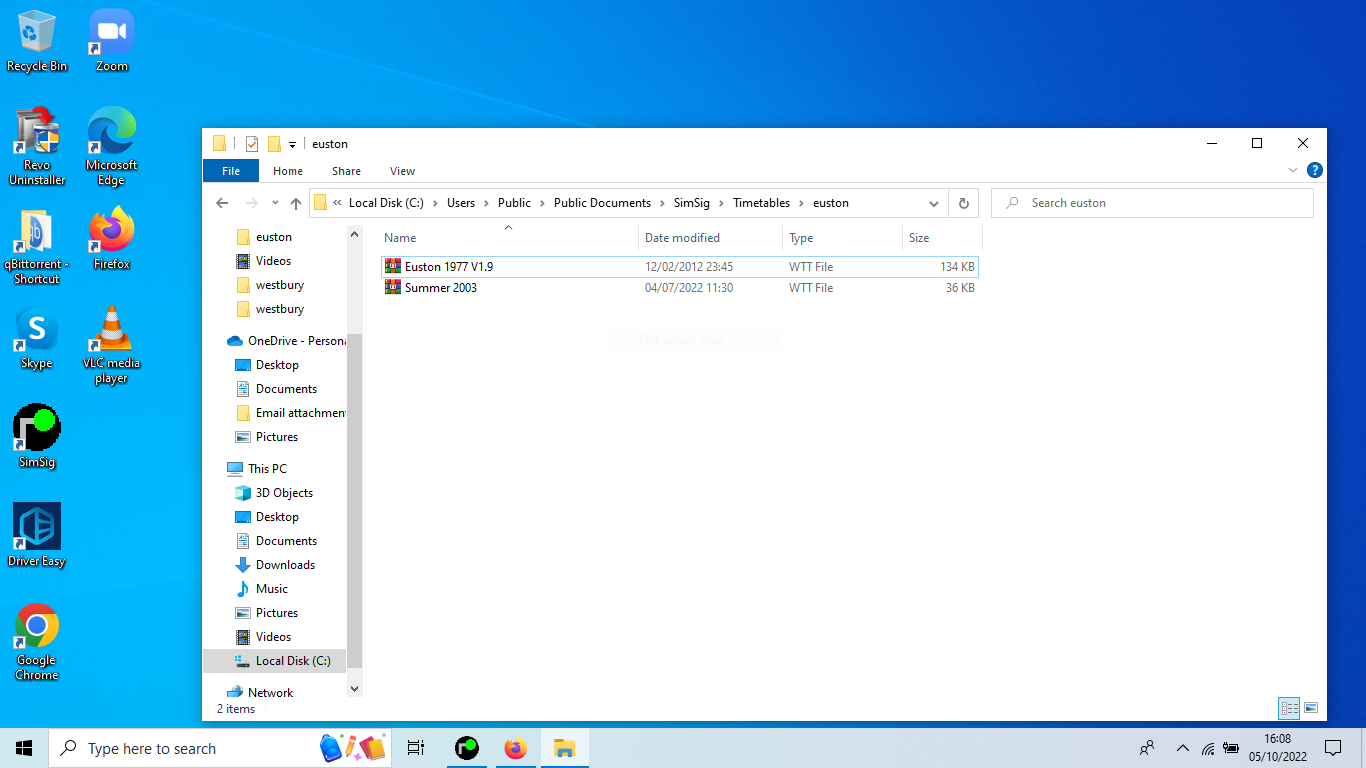Image resolution: width=1366 pixels, height=768 pixels.
Task: Open Email attachments folder under OneDrive
Action: click(x=290, y=413)
